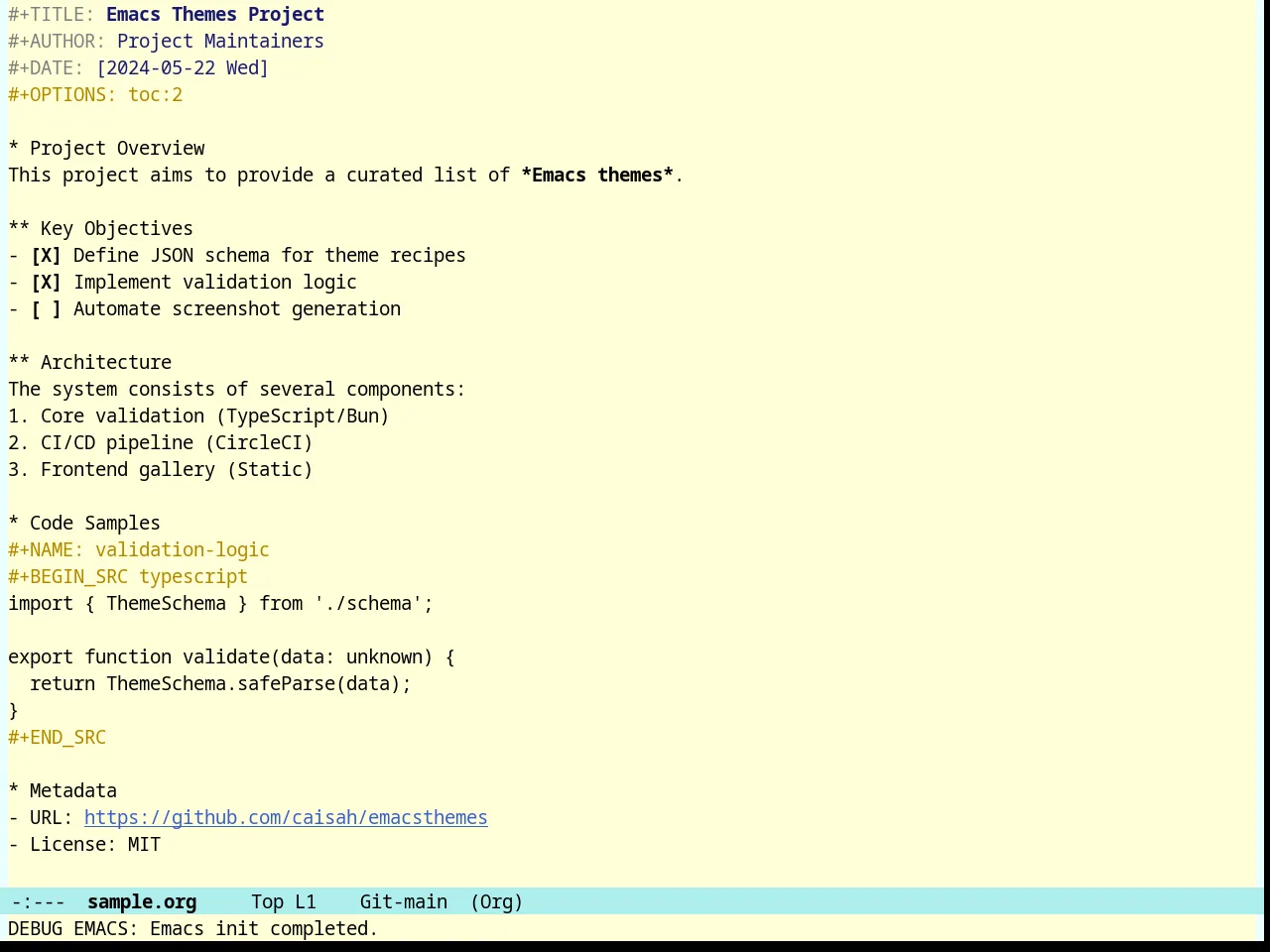Check the 'Automate screenshot generation' box
This screenshot has width=1270, height=952.
click(46, 309)
